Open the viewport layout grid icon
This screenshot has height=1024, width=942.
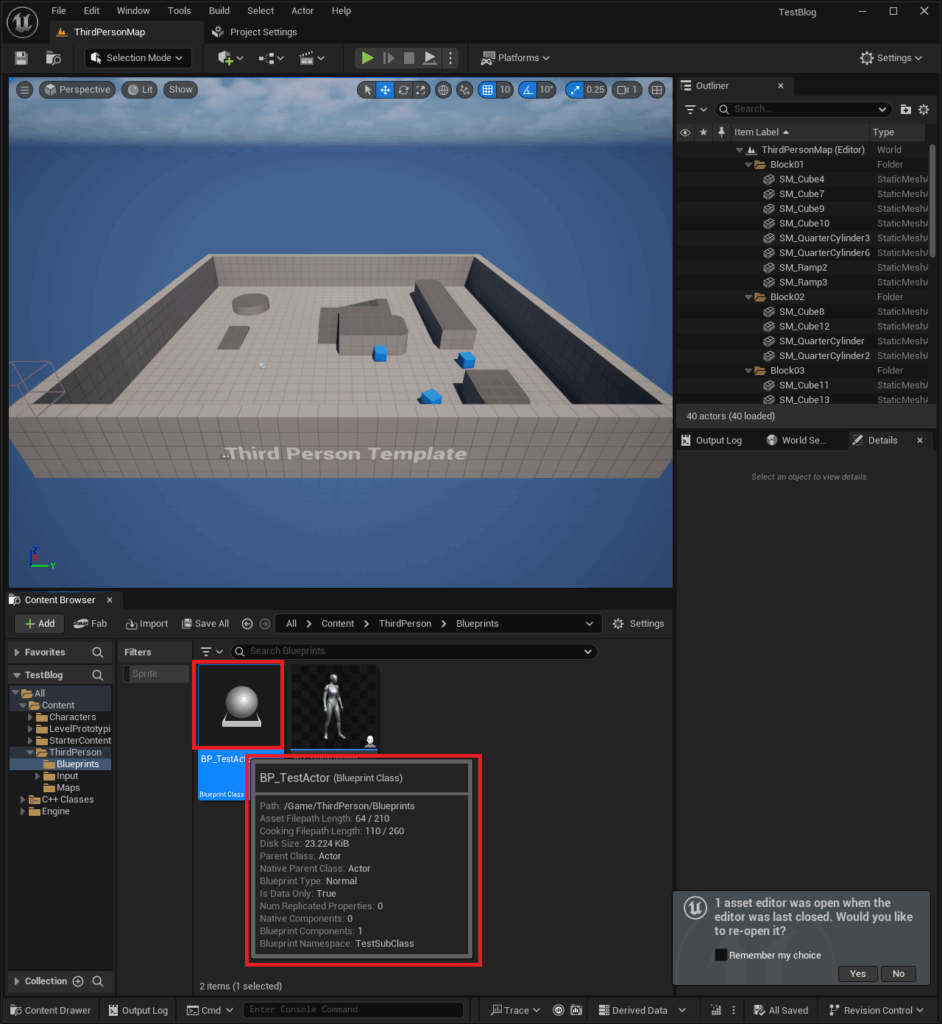(657, 90)
